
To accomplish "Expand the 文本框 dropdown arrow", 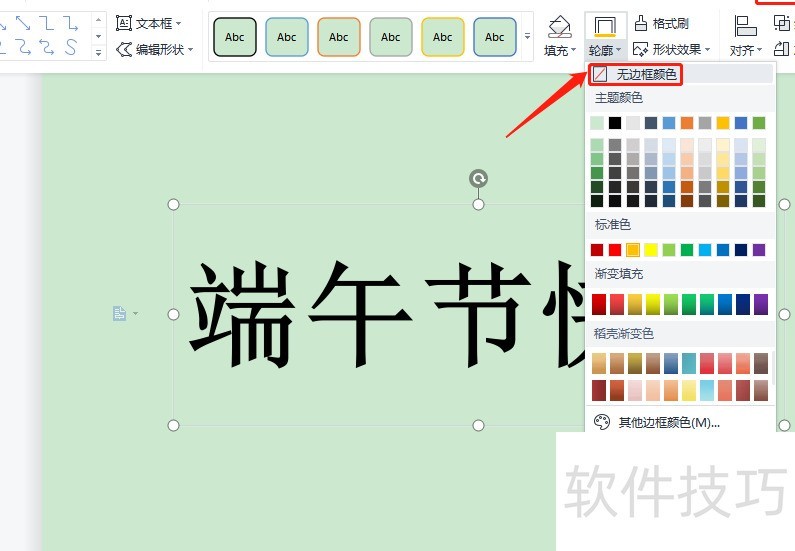I will [178, 23].
